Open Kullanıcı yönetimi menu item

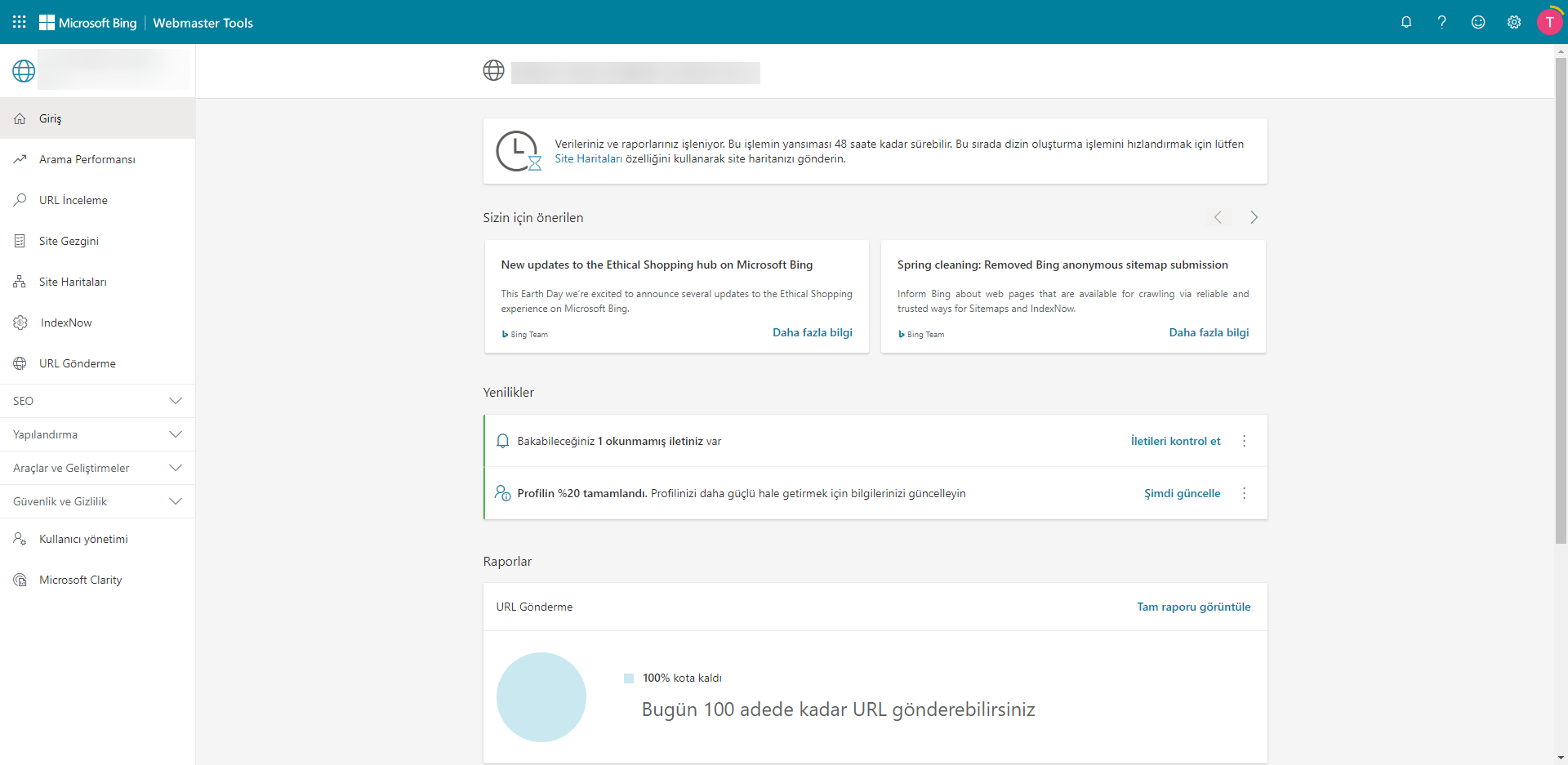point(97,539)
